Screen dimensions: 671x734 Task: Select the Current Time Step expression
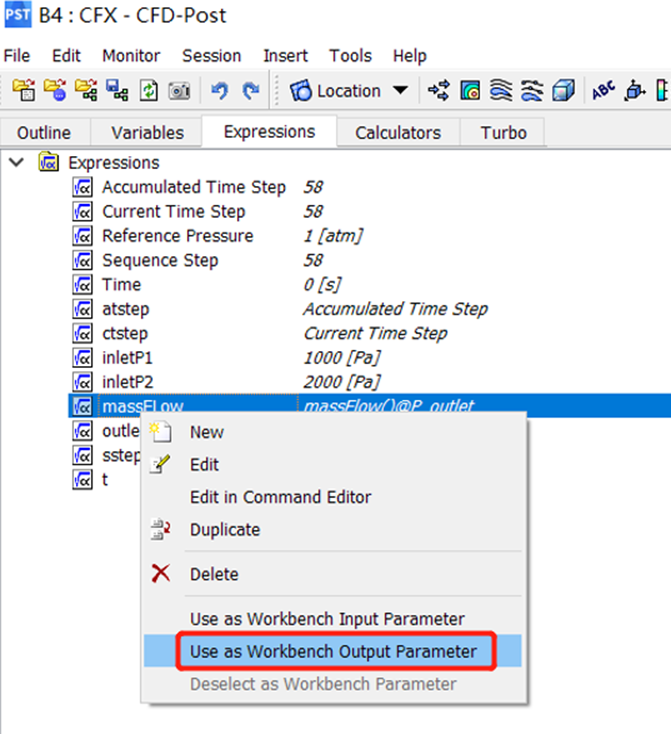coord(174,212)
